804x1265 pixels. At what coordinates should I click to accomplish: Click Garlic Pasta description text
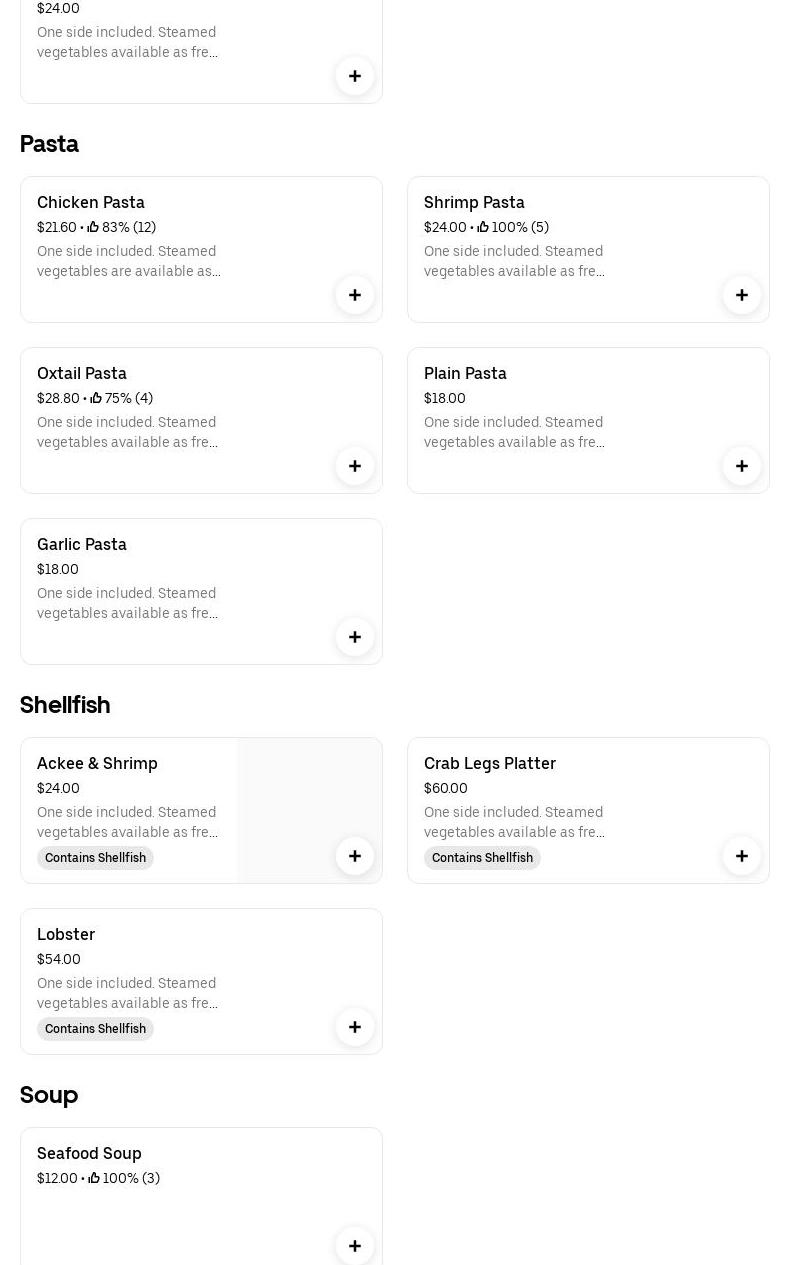point(127,603)
